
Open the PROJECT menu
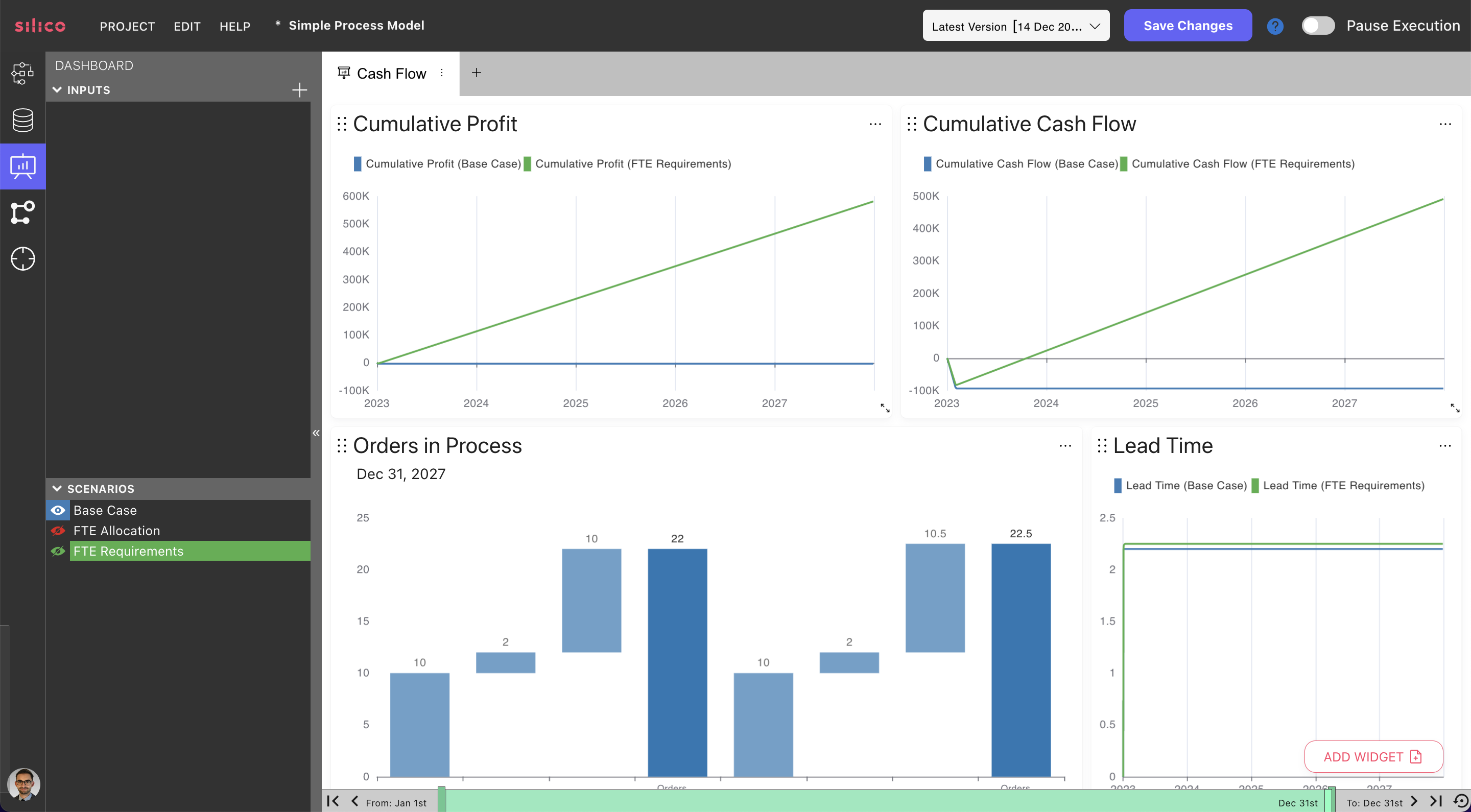coord(127,26)
